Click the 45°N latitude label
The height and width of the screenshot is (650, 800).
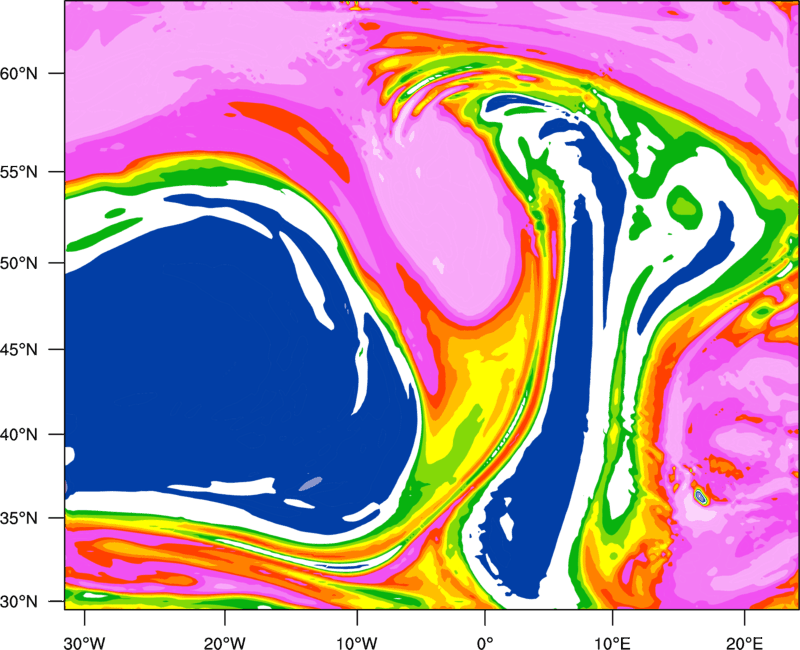19,349
